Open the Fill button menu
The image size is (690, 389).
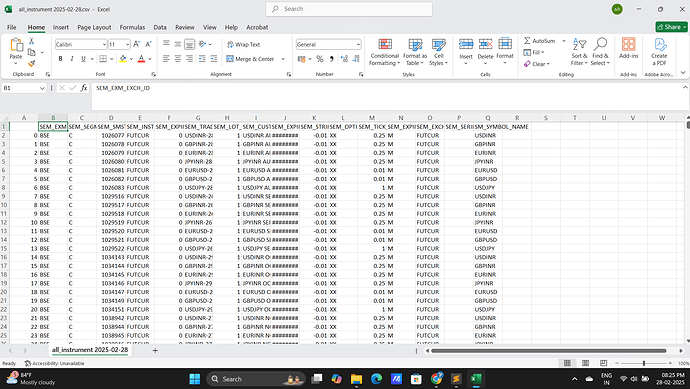(534, 52)
